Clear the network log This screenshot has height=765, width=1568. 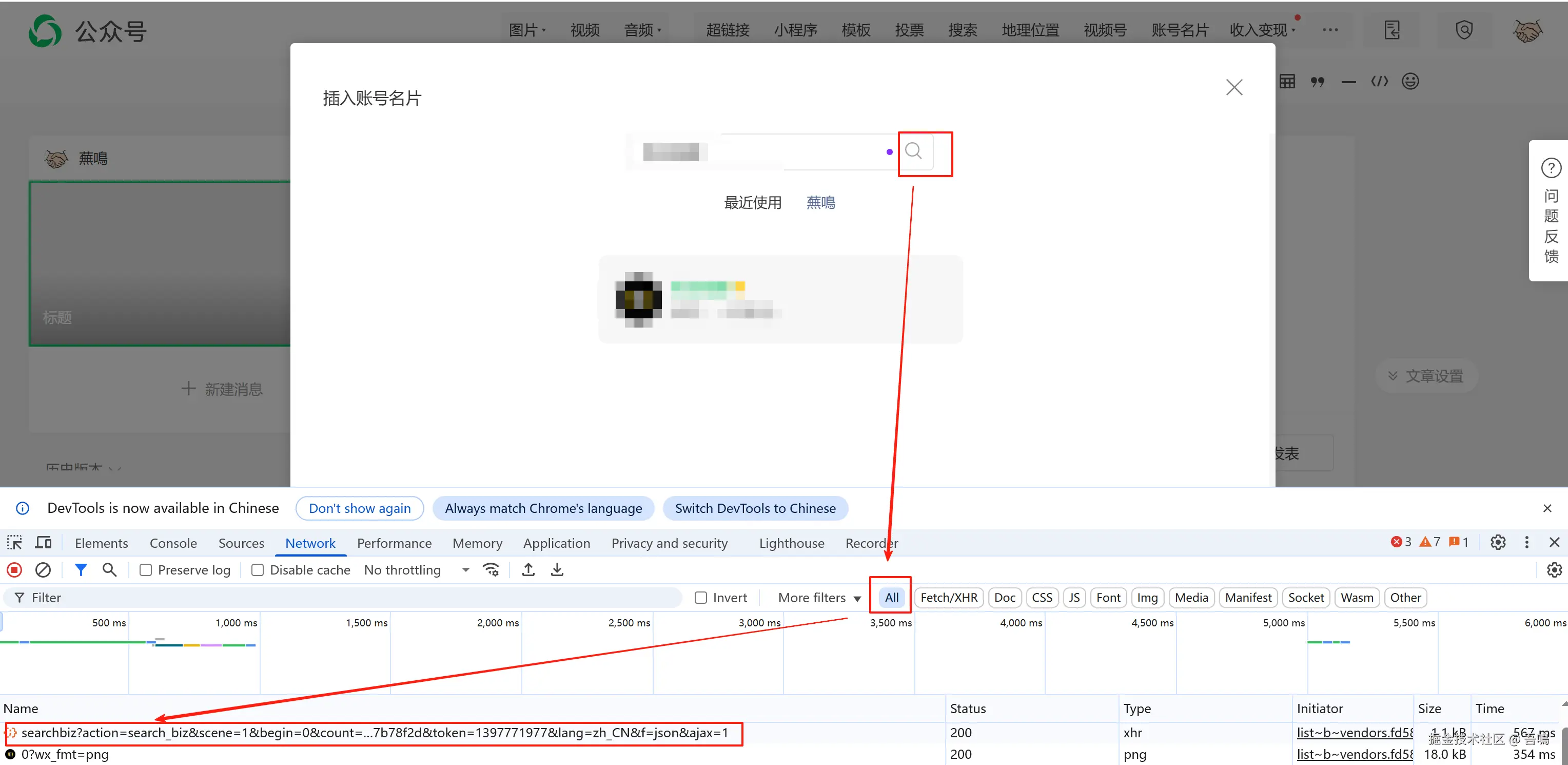43,569
